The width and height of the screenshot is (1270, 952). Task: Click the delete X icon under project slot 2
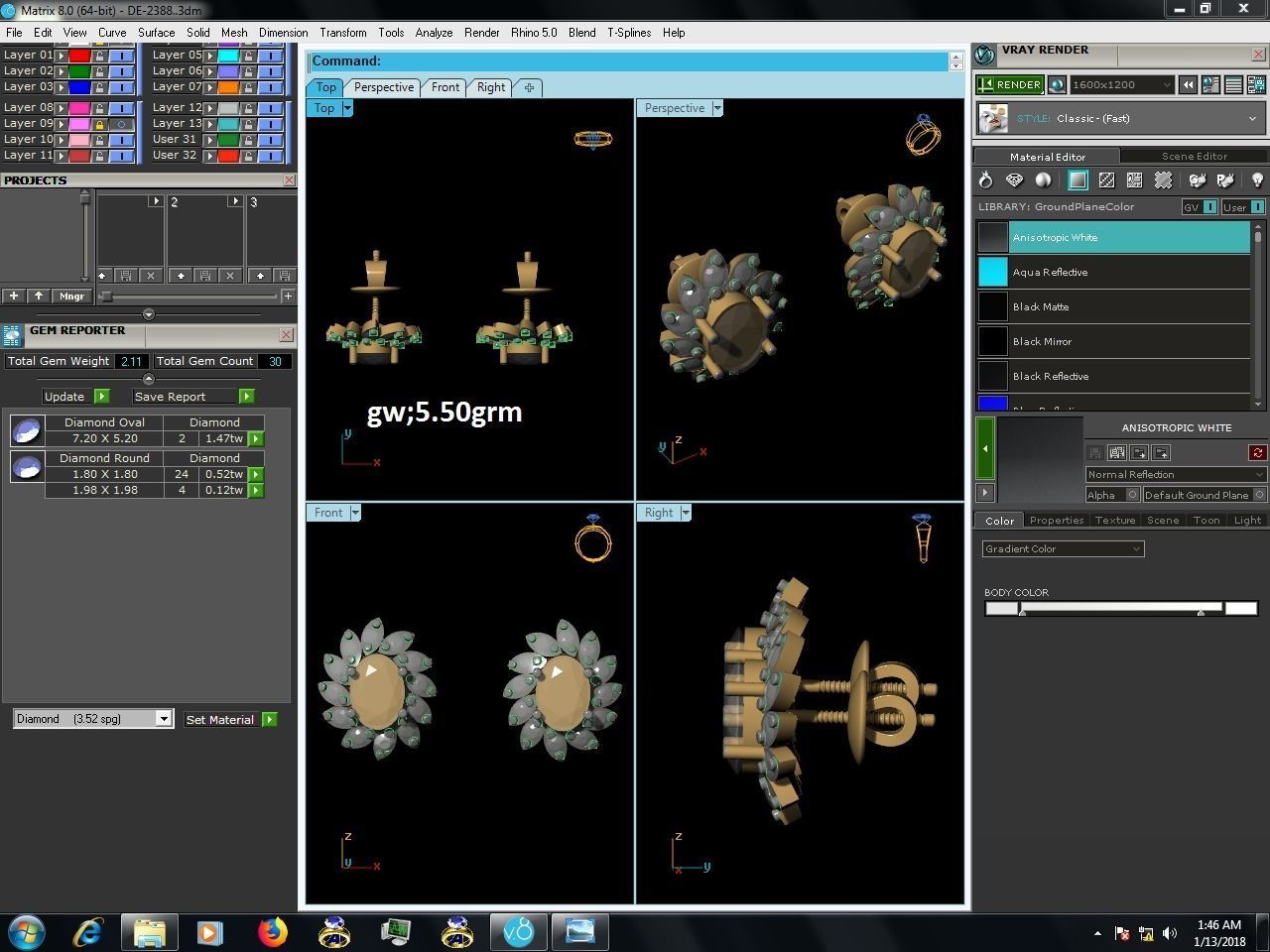[x=230, y=276]
